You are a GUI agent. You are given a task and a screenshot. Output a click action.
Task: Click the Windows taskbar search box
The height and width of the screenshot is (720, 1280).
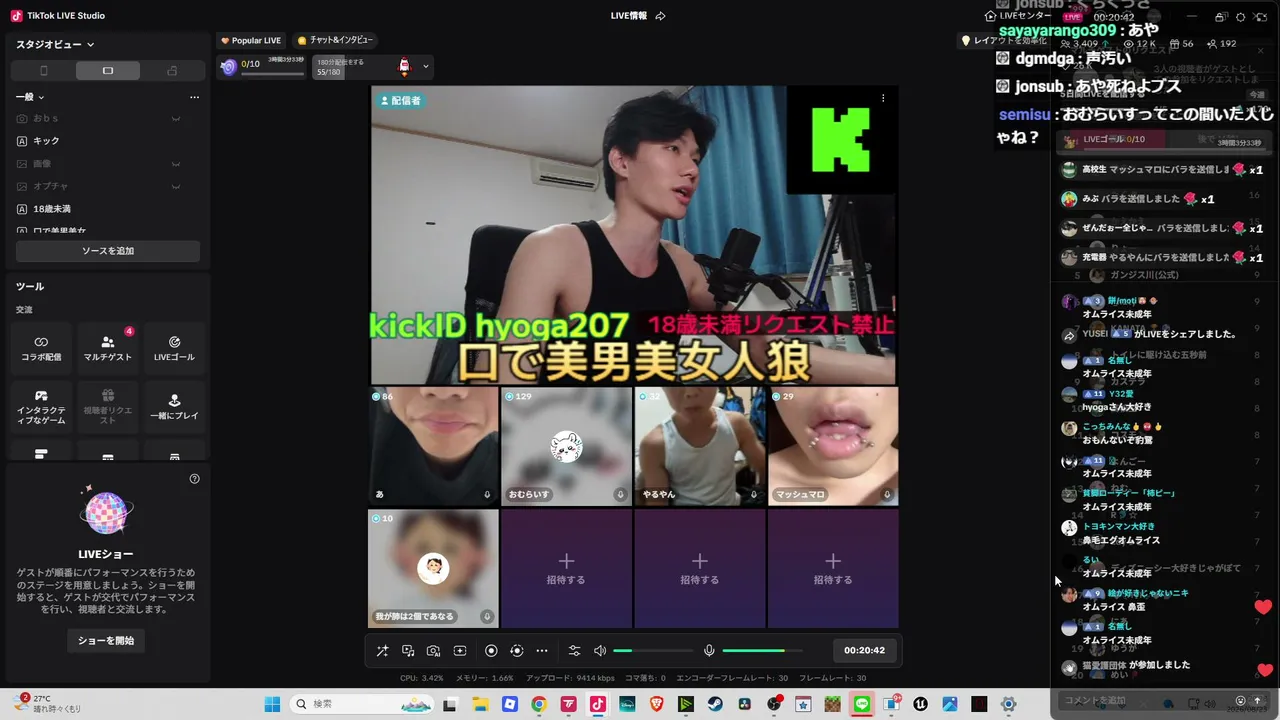[362, 704]
